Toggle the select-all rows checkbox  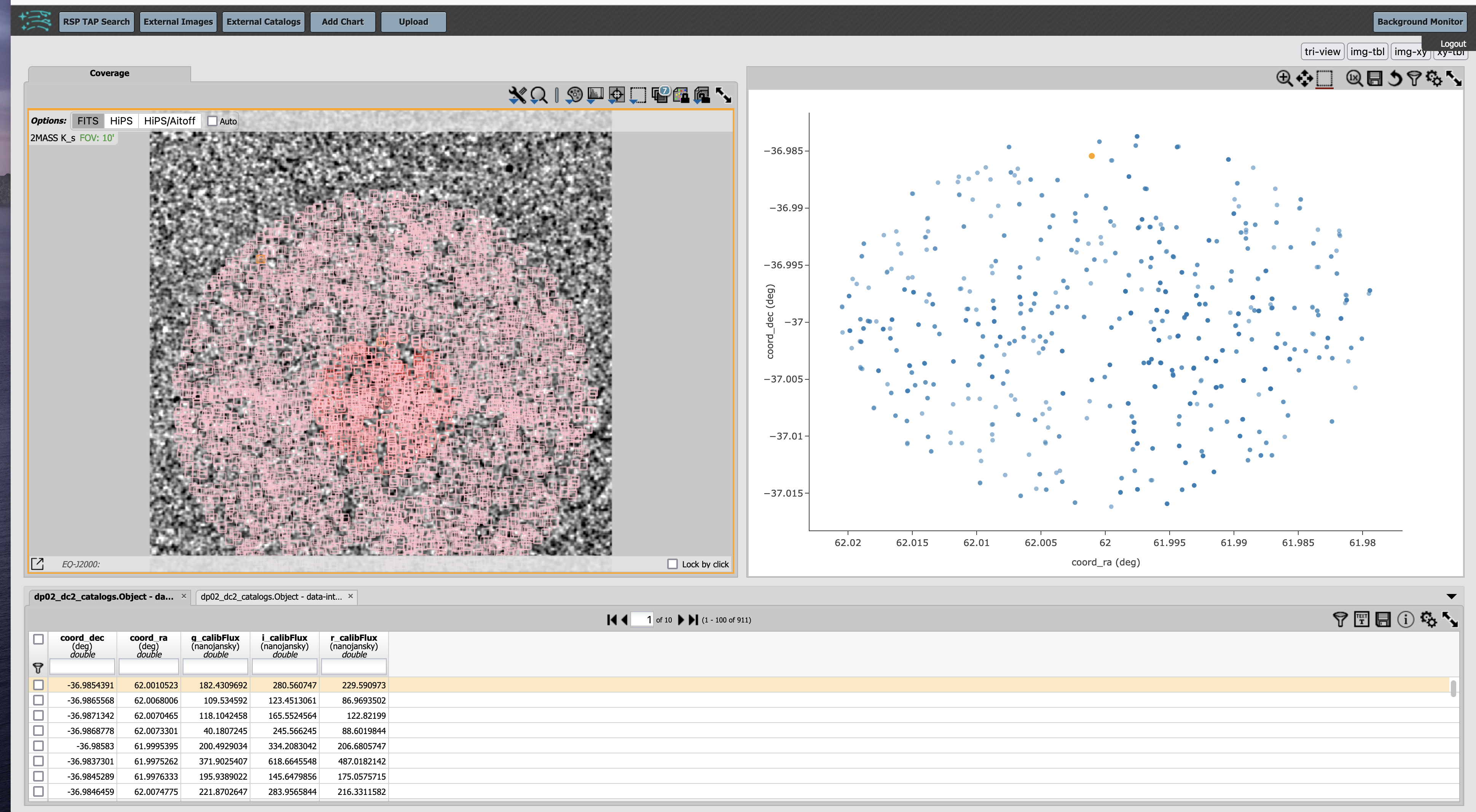38,639
